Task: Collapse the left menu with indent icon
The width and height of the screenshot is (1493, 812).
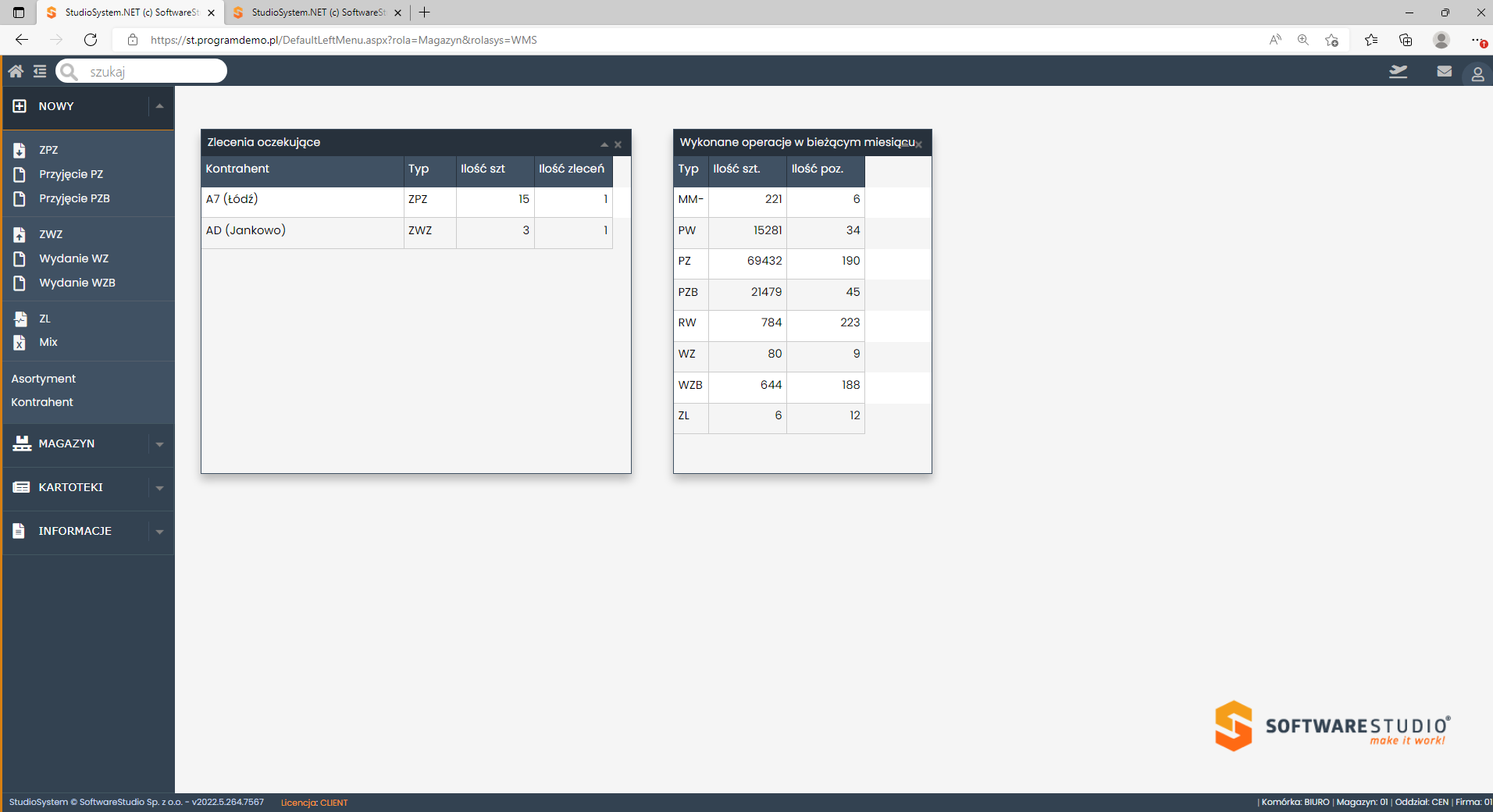Action: pos(40,72)
